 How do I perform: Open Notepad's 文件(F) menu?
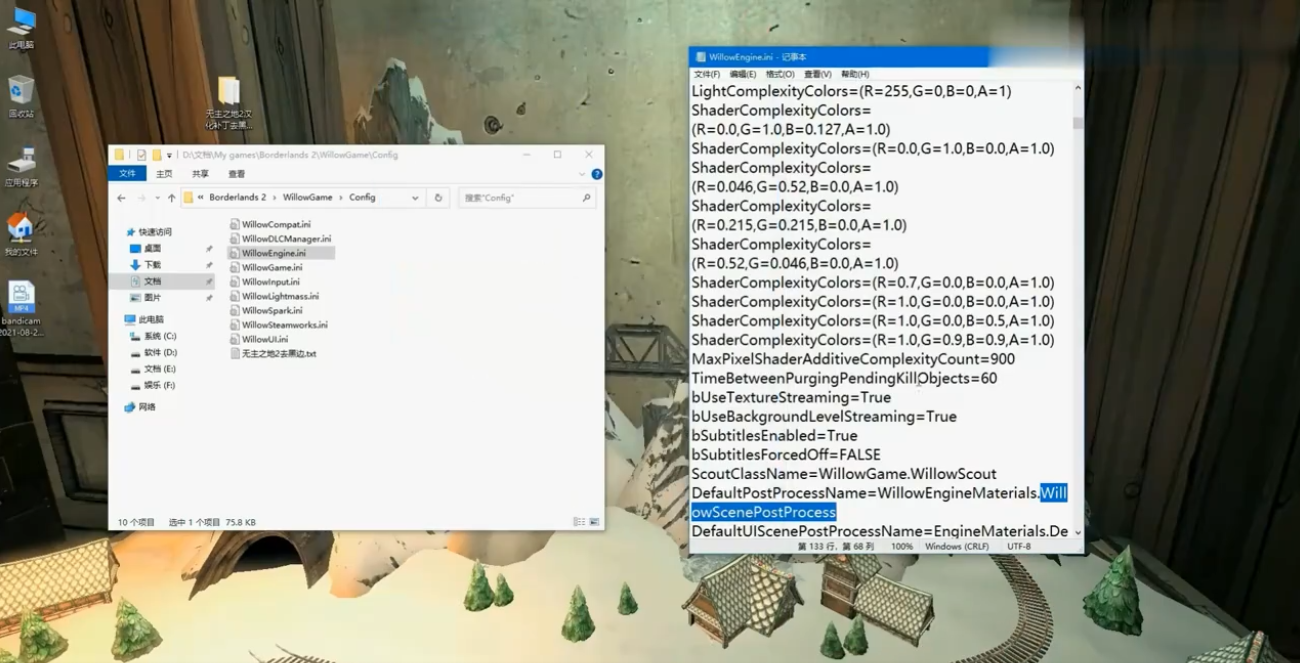tap(707, 74)
